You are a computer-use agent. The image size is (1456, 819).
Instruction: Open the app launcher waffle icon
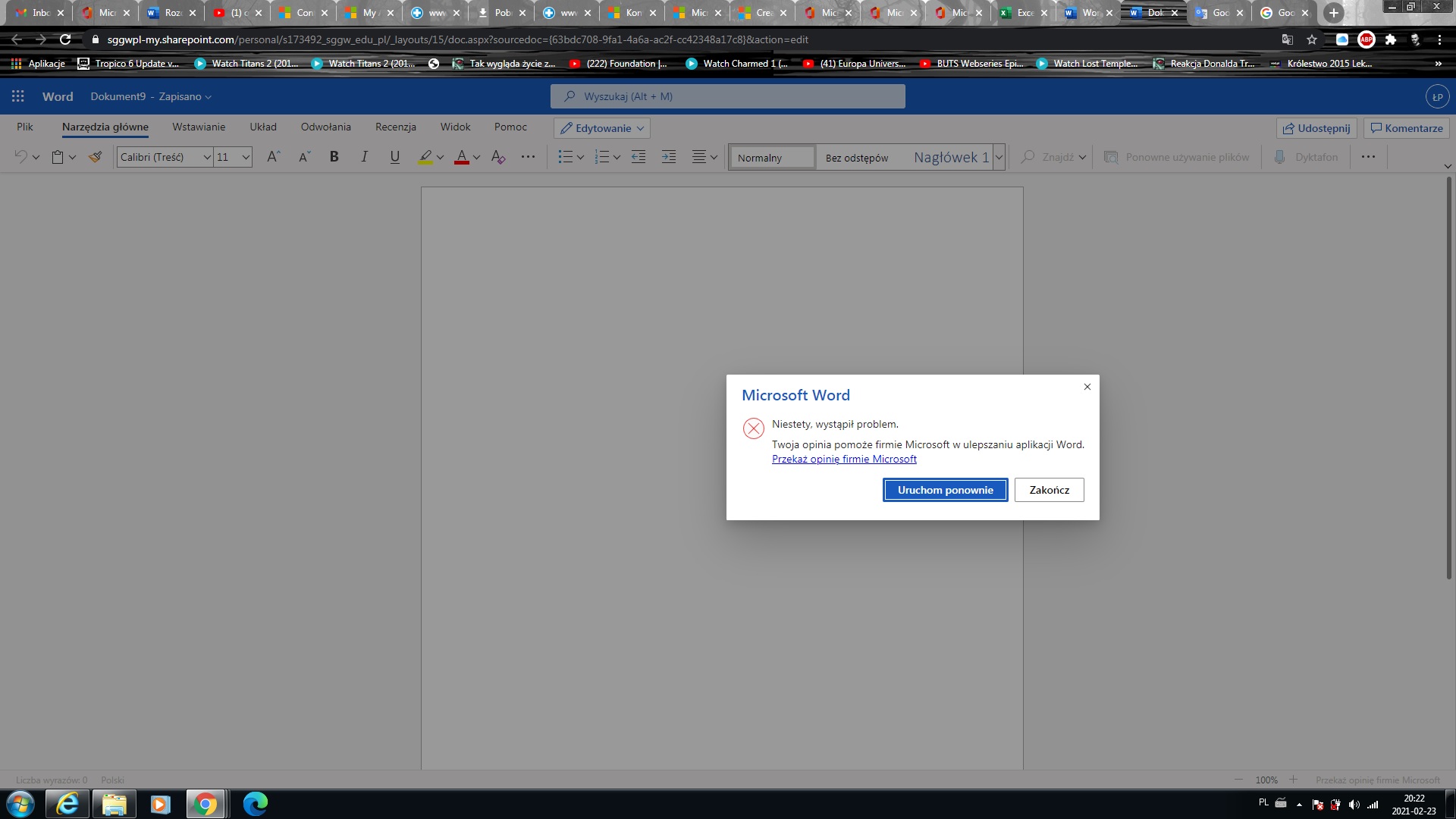pyautogui.click(x=18, y=96)
